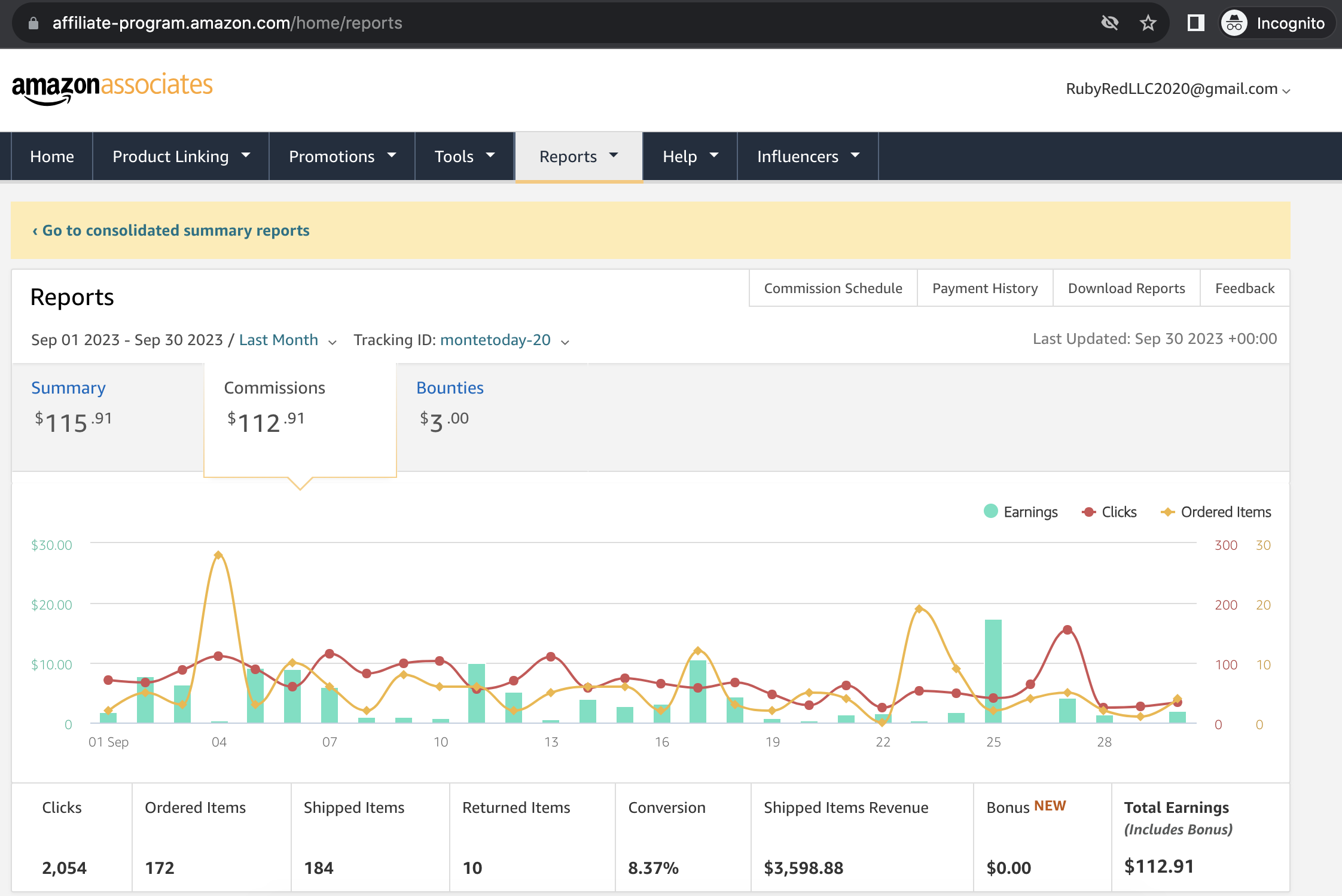The height and width of the screenshot is (896, 1342).
Task: Toggle the Clicks legend series
Action: click(1109, 512)
